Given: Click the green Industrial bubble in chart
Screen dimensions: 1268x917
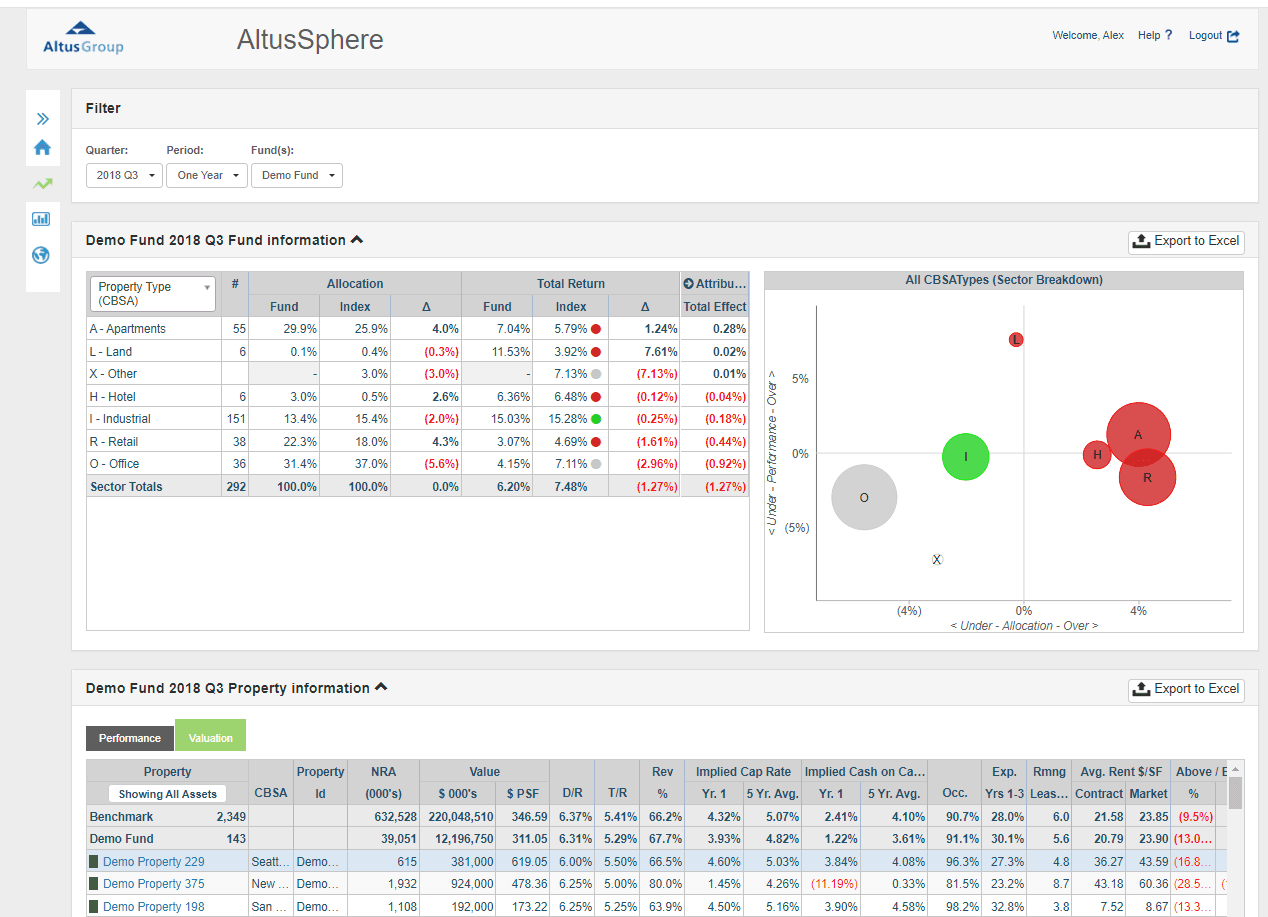Looking at the screenshot, I should (965, 457).
